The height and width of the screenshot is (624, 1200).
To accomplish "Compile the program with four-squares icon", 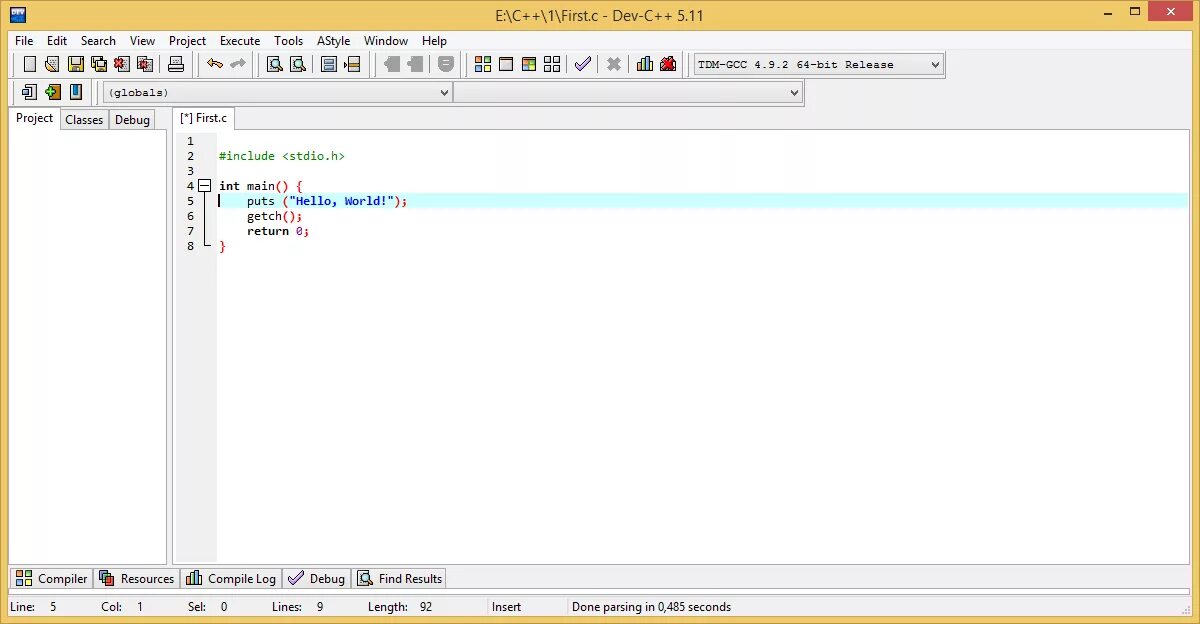I will pyautogui.click(x=483, y=64).
